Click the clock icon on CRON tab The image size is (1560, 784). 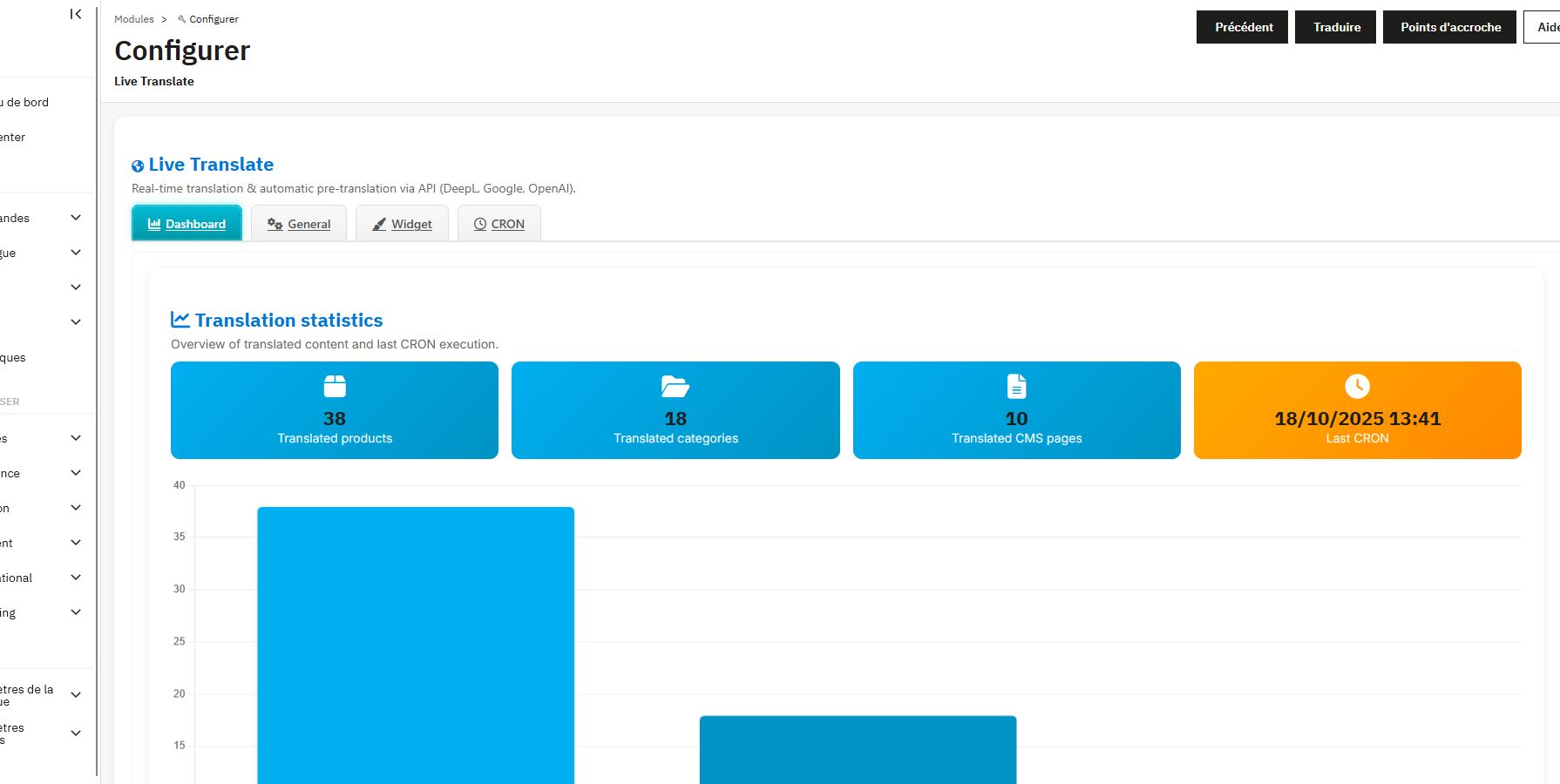(x=480, y=224)
